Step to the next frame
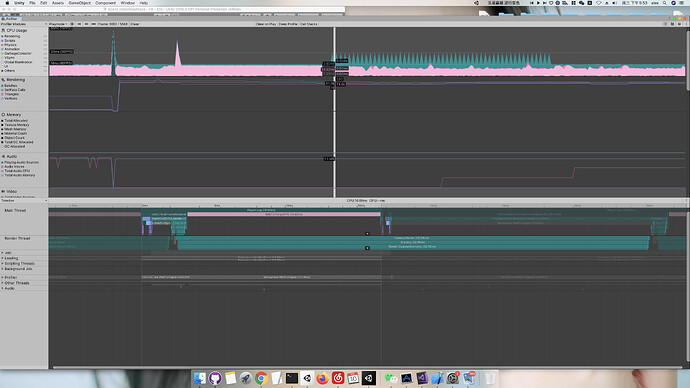 click(x=86, y=24)
